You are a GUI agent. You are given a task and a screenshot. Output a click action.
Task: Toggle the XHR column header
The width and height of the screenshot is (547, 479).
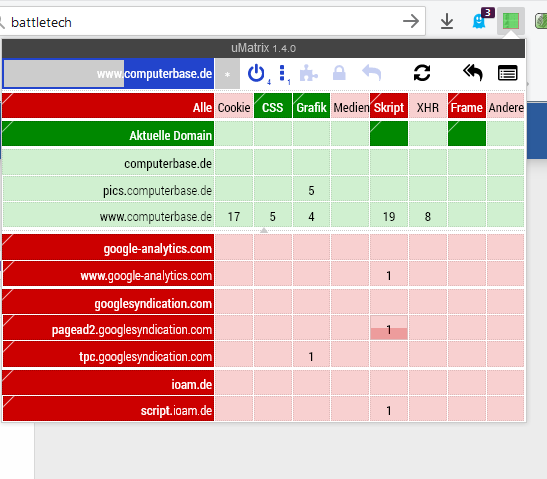pos(428,106)
